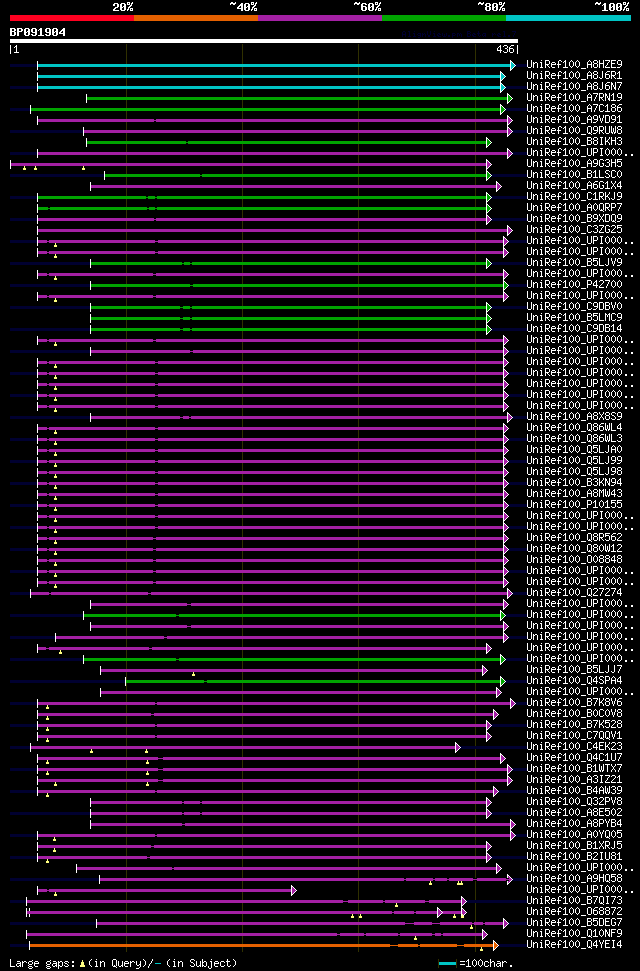Select the UniRef100_B3KN94 label
This screenshot has width=640, height=971.
574,482
